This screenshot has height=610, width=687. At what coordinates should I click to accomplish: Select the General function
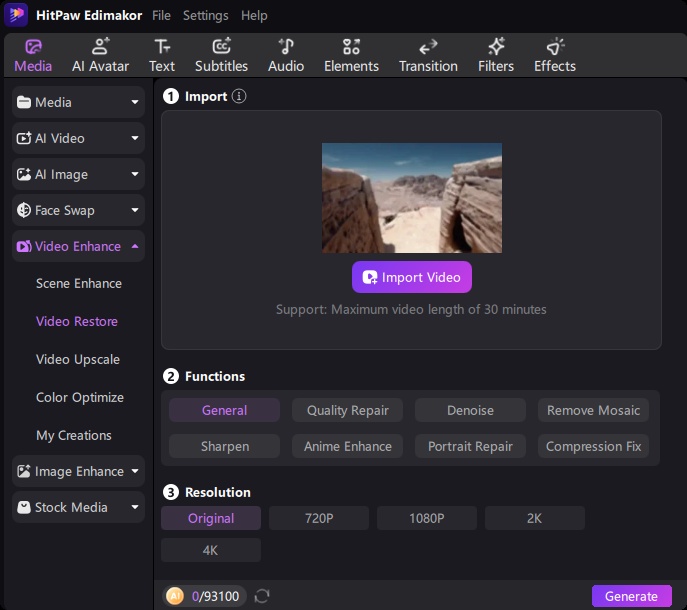point(224,410)
